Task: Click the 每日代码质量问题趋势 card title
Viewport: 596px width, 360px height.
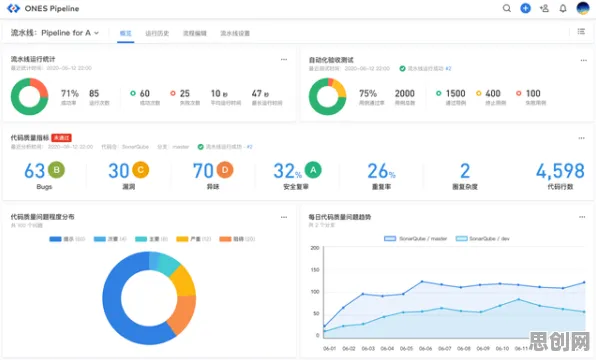Action: (339, 217)
